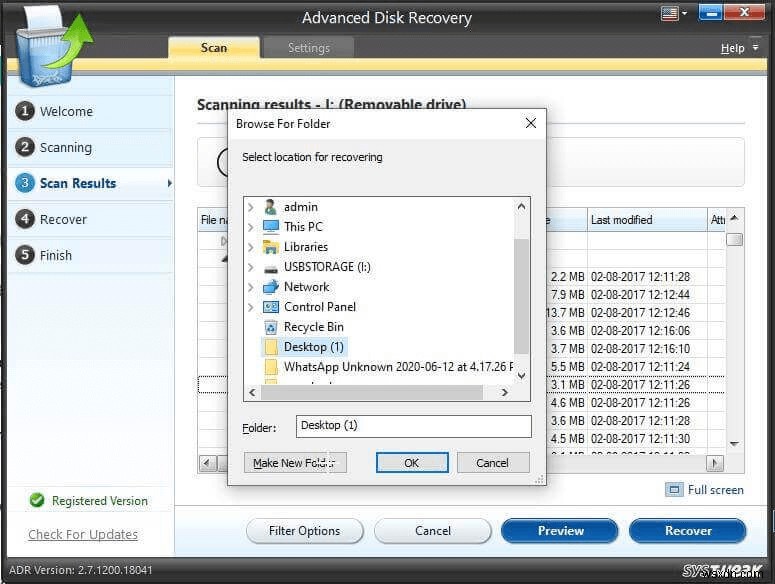
Task: Click the Control Panel icon
Action: [270, 307]
